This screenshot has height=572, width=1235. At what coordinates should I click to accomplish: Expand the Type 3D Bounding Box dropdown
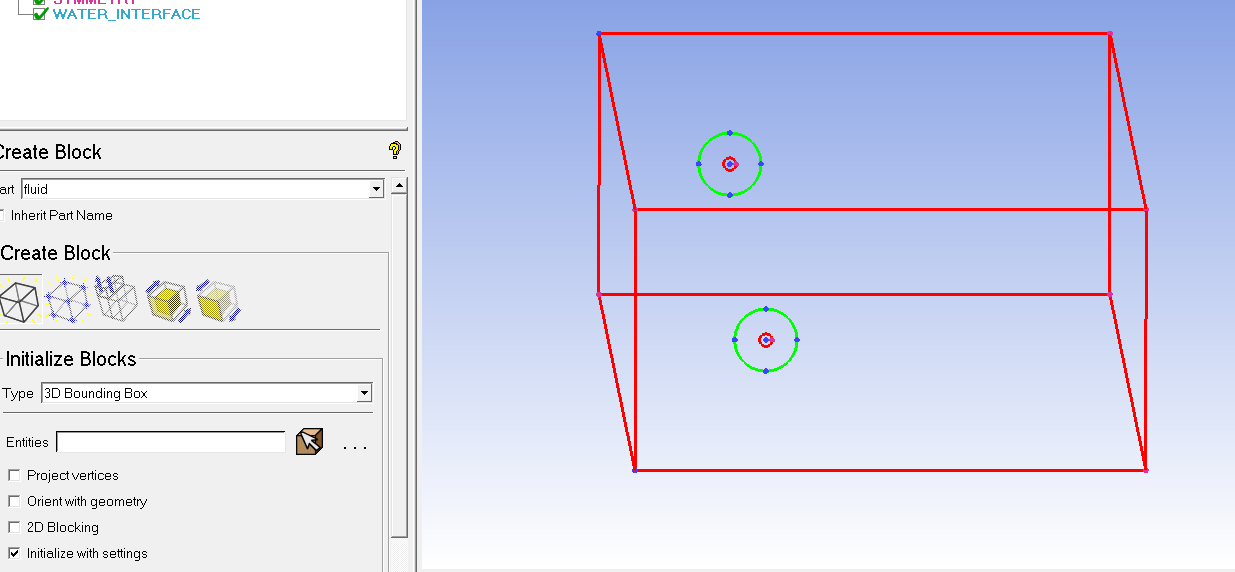point(364,393)
